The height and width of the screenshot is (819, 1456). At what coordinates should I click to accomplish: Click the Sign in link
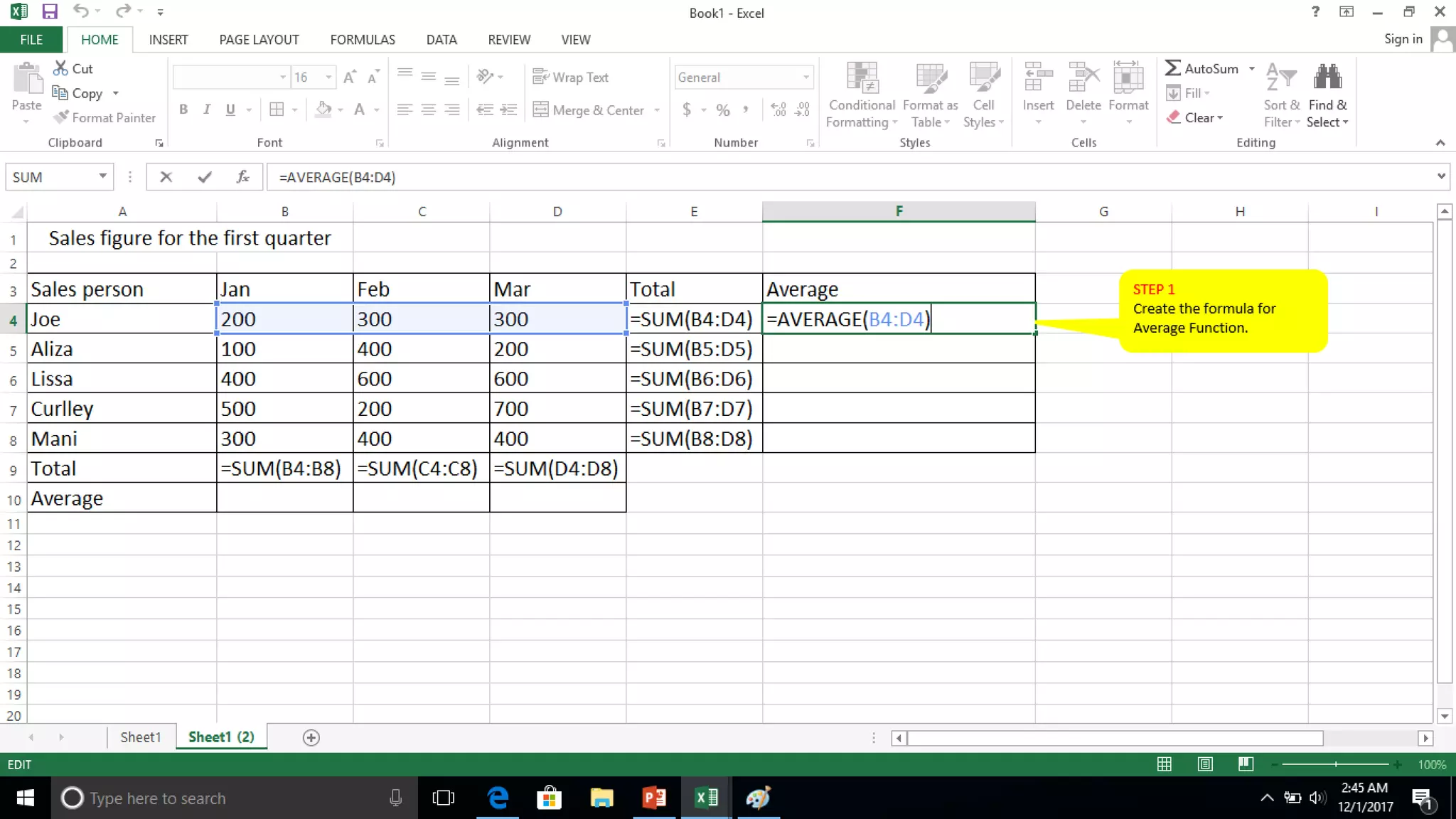1403,39
